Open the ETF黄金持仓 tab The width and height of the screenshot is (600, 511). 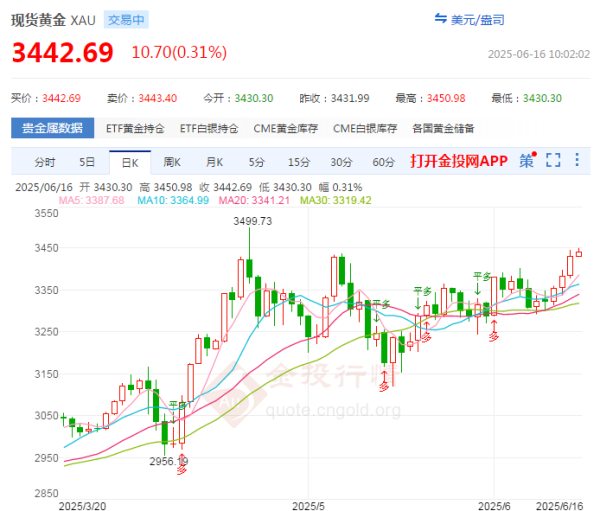click(x=135, y=129)
